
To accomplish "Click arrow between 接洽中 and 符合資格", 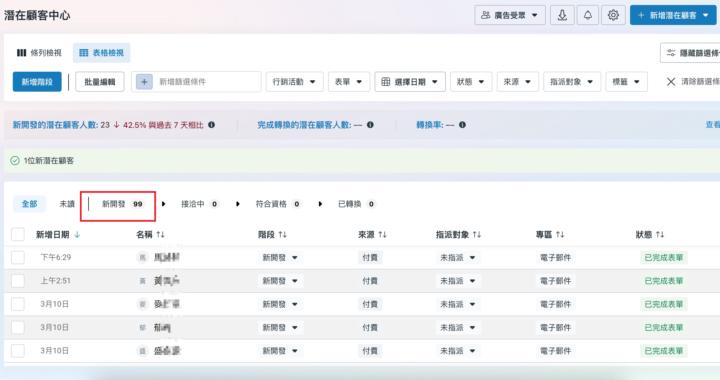I will (237, 204).
